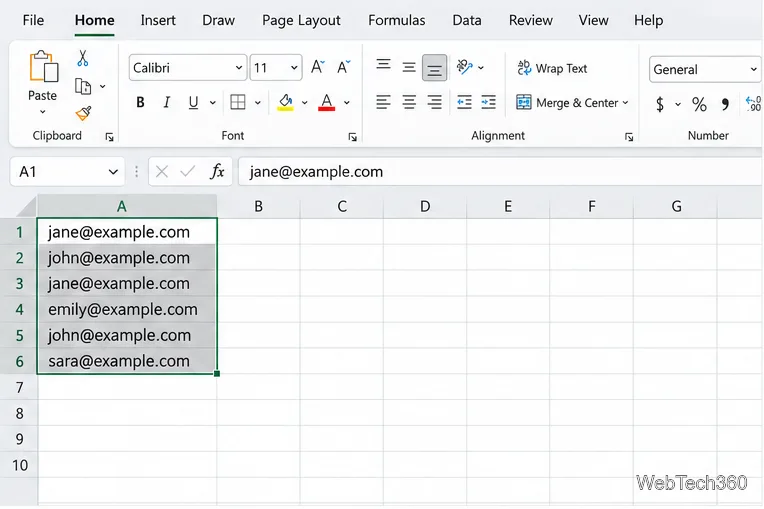Click the Insert Function fx icon
764x509 pixels.
click(x=217, y=171)
